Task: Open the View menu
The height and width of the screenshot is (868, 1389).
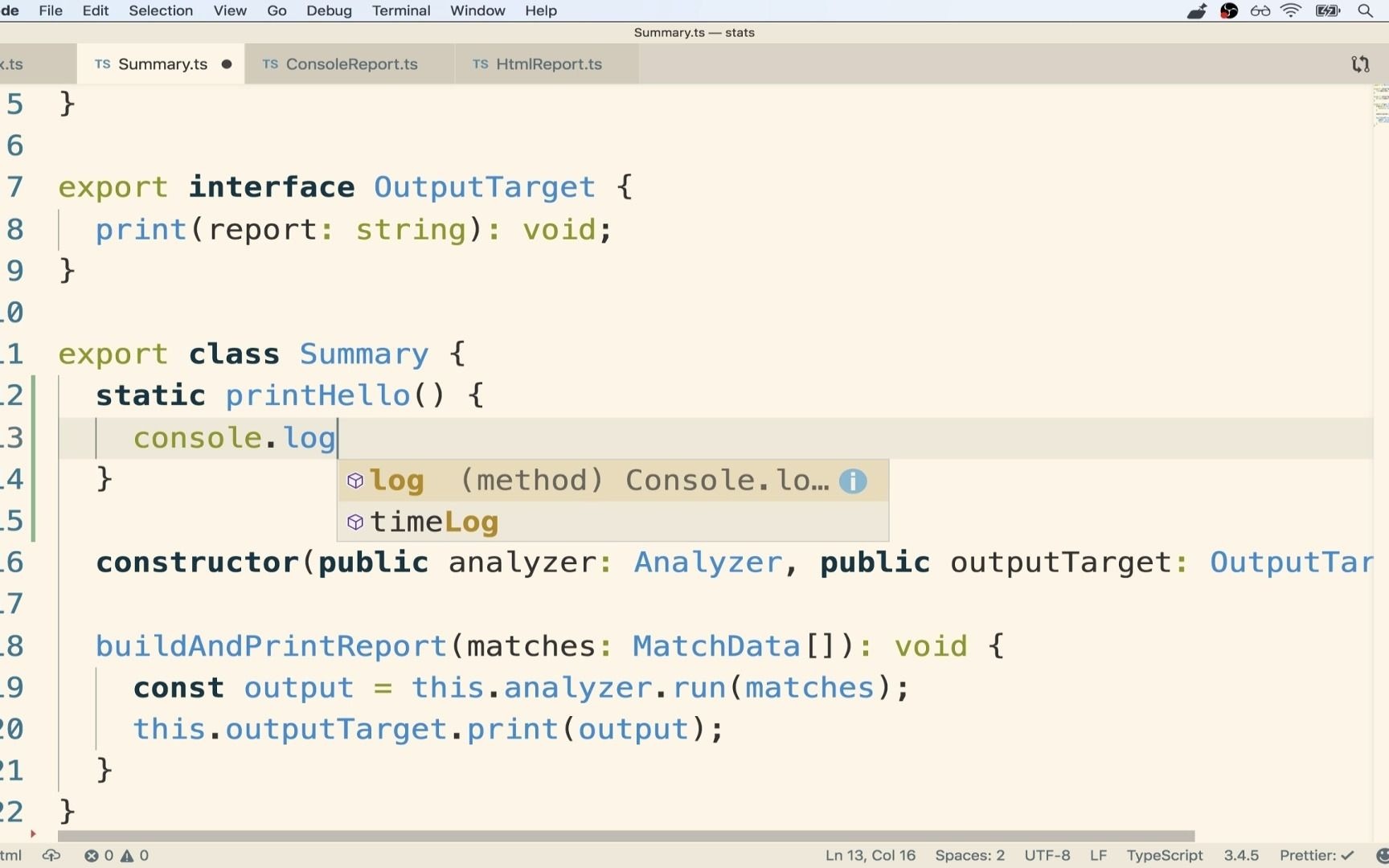Action: pyautogui.click(x=230, y=10)
